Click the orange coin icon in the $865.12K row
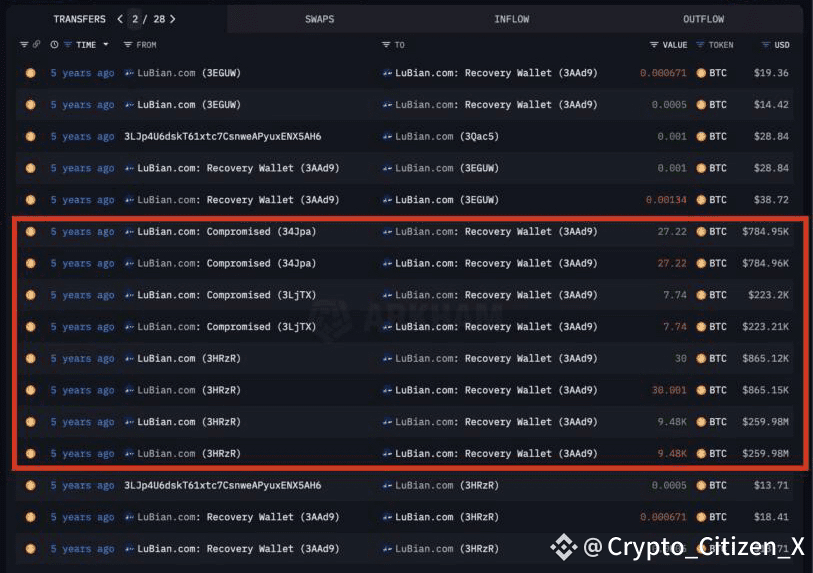This screenshot has width=813, height=573. point(31,358)
